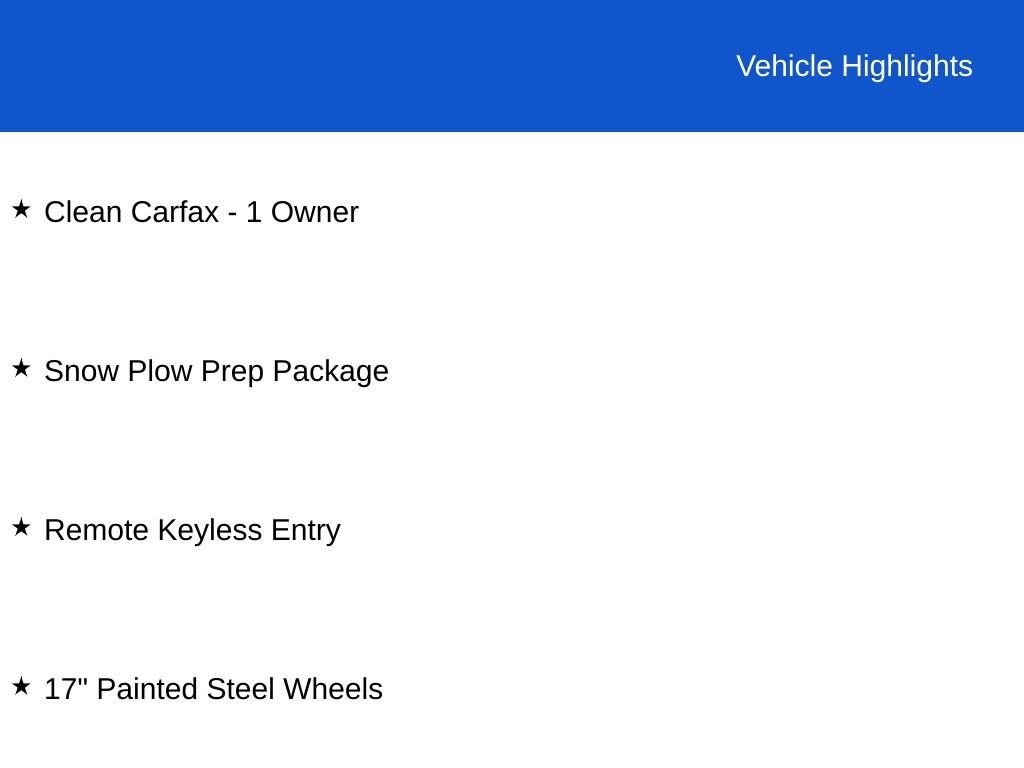Click the word Snow in second highlight

(x=82, y=371)
